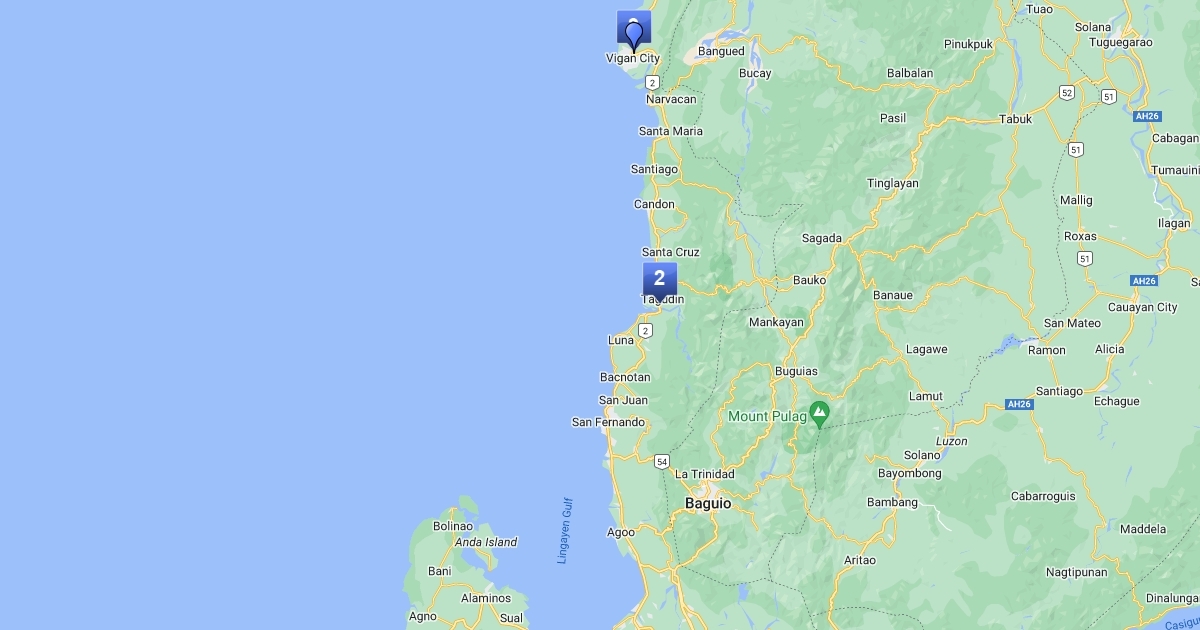This screenshot has width=1200, height=630.
Task: Click the route 51 shield near Mallig
Action: click(1075, 149)
